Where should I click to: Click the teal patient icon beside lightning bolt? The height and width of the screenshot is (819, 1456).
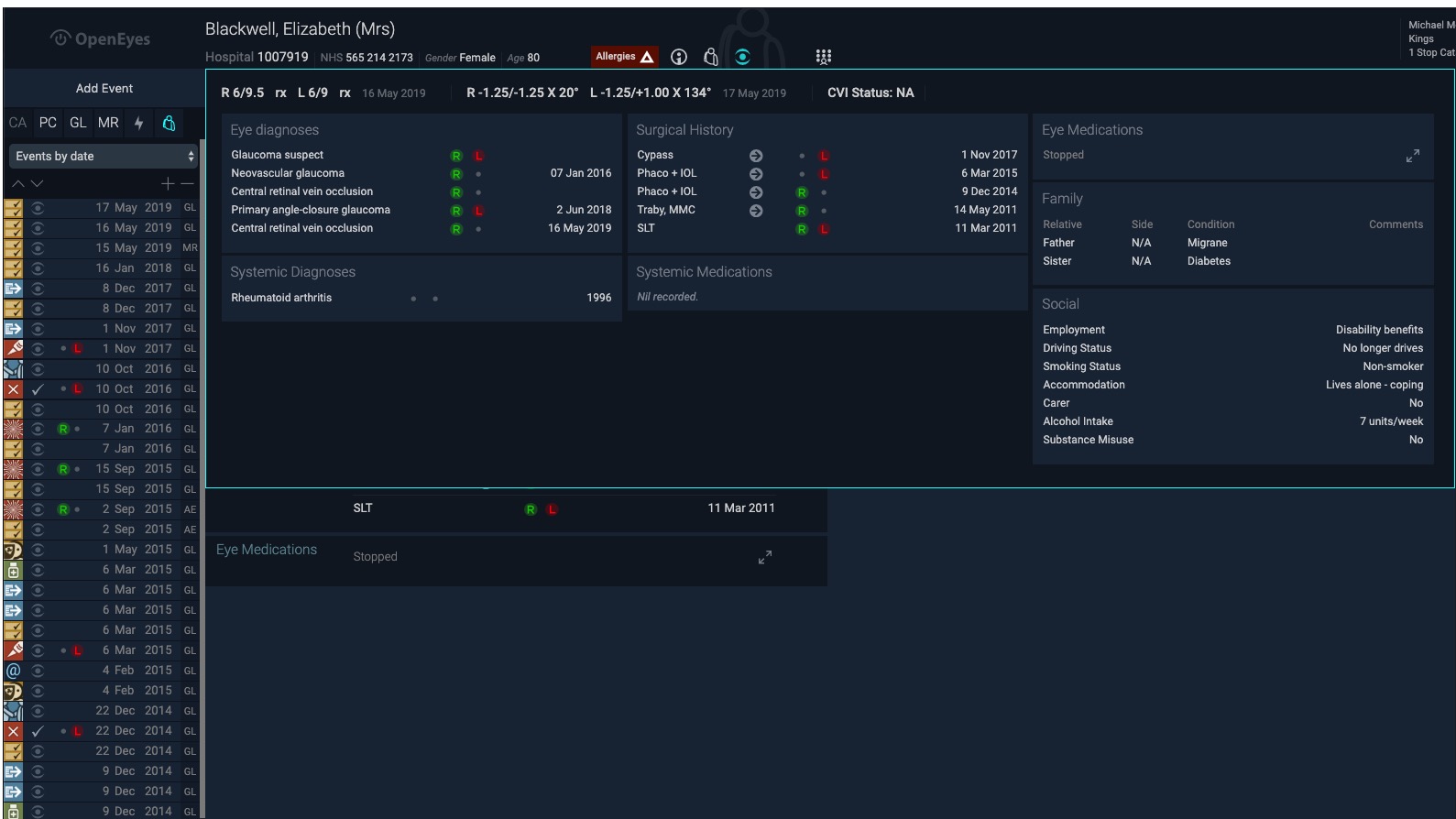169,123
